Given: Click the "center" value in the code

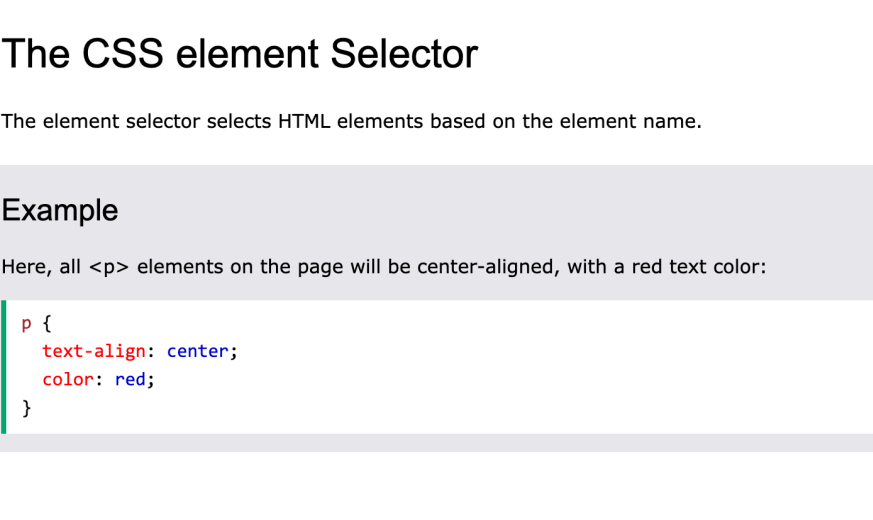Looking at the screenshot, I should point(198,351).
